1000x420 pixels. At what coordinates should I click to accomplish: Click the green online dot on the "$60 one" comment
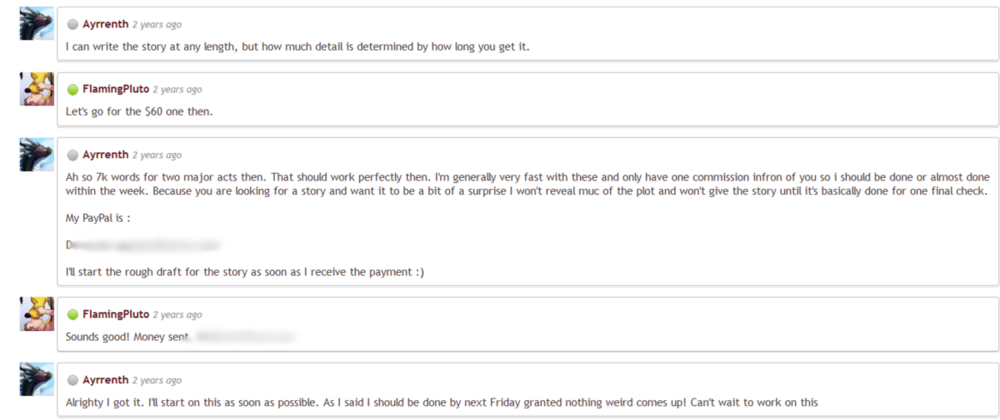click(73, 89)
